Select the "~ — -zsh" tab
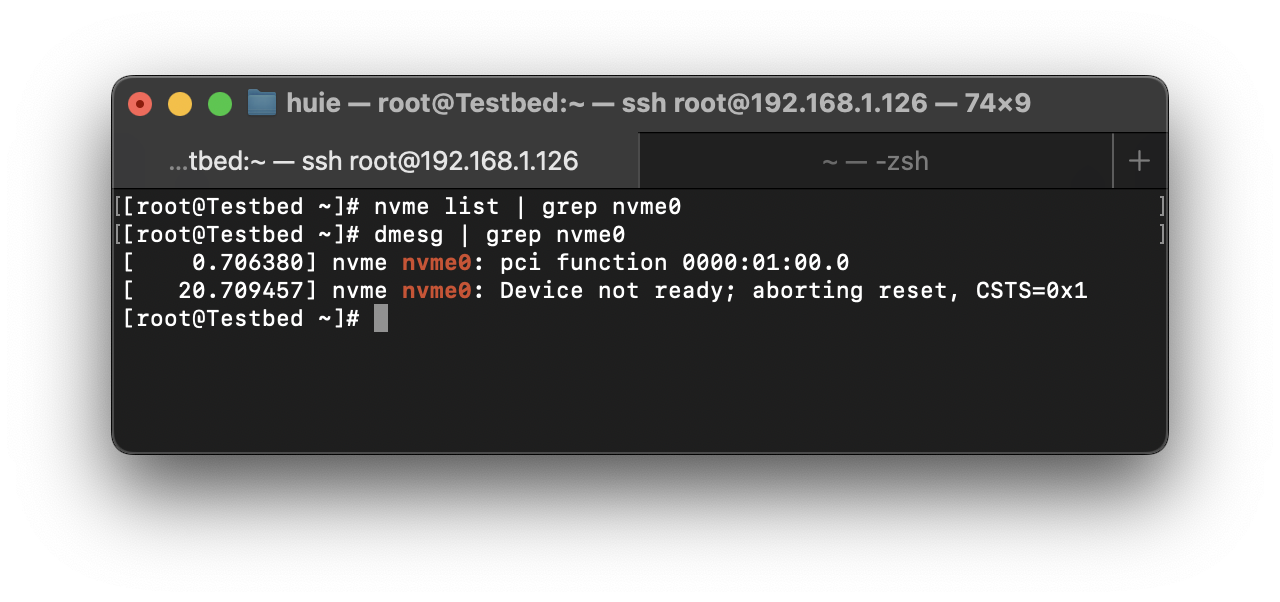Screen dimensions: 1280x602 pos(875,161)
